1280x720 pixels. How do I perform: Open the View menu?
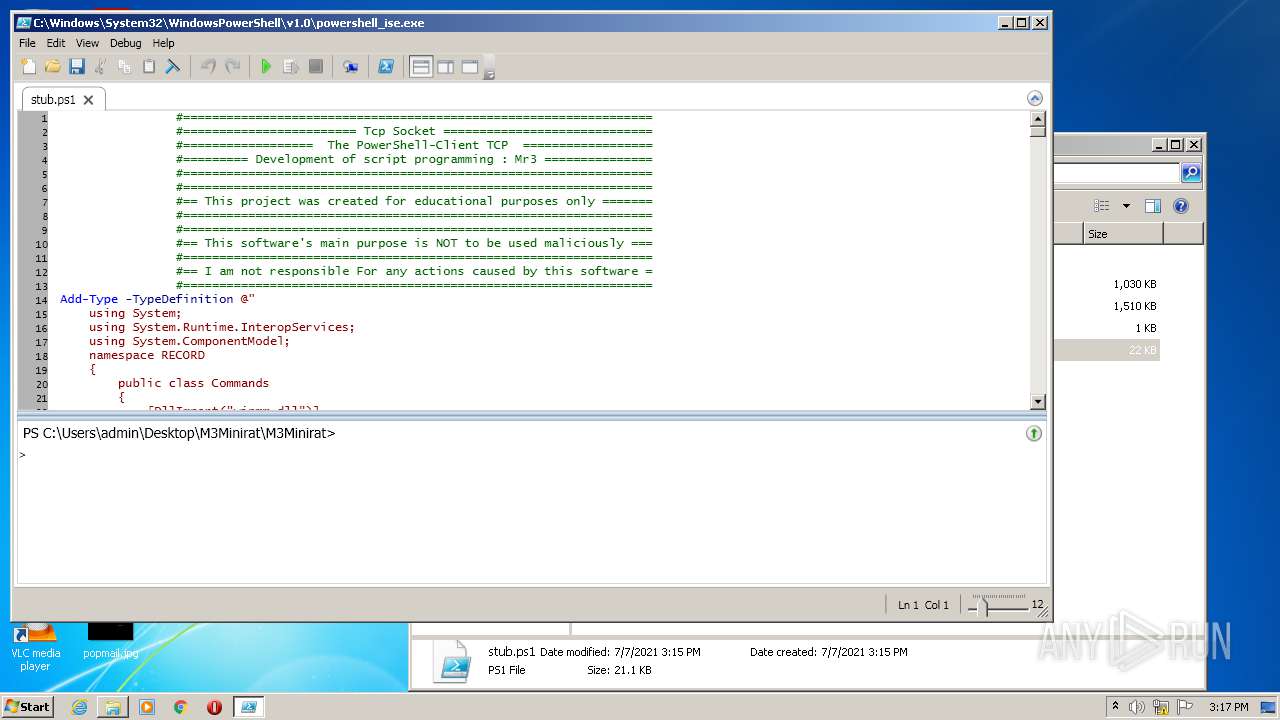87,43
